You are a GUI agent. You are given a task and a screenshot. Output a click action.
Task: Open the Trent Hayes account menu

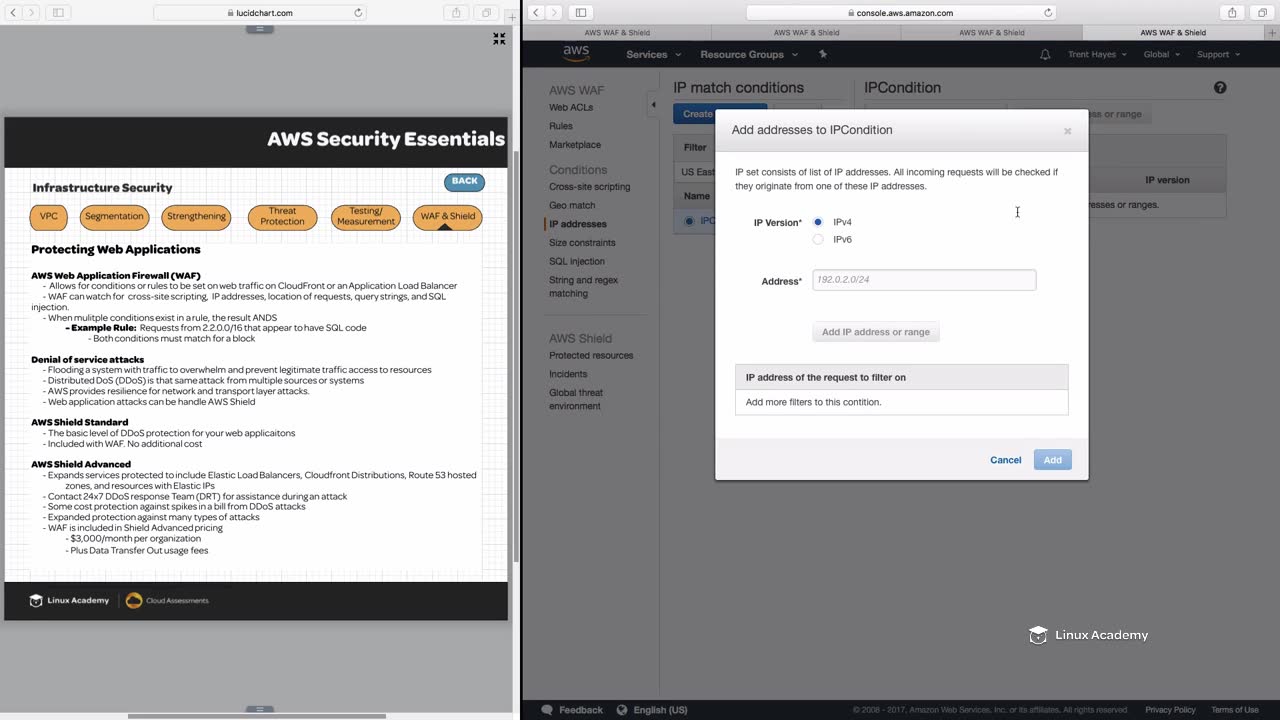(x=1098, y=54)
